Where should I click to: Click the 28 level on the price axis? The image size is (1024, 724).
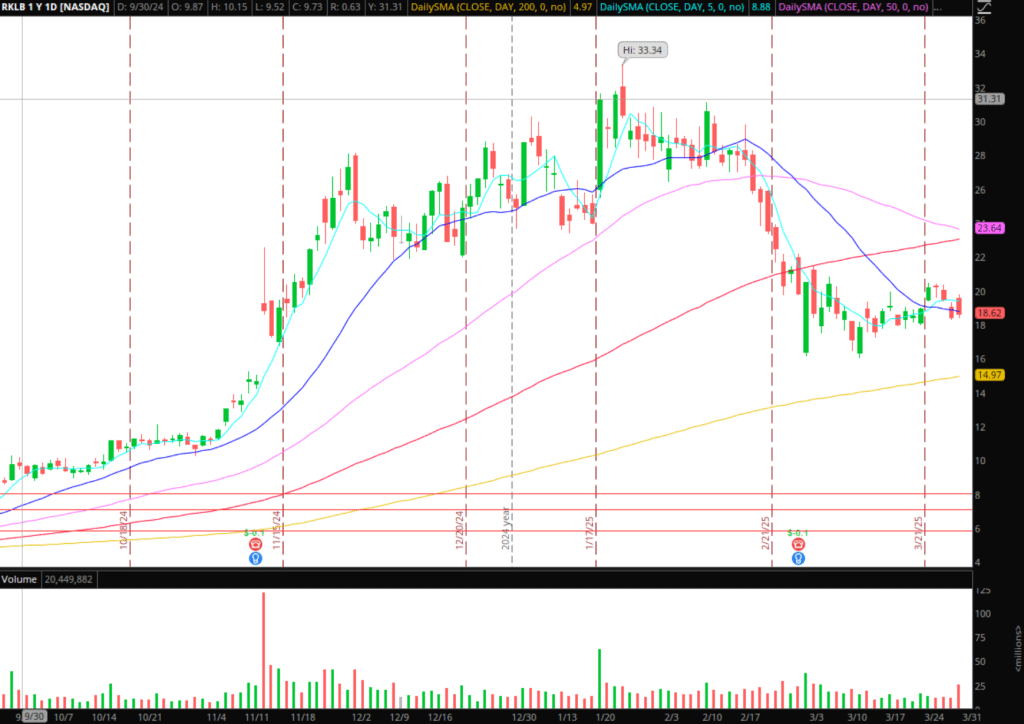[980, 155]
